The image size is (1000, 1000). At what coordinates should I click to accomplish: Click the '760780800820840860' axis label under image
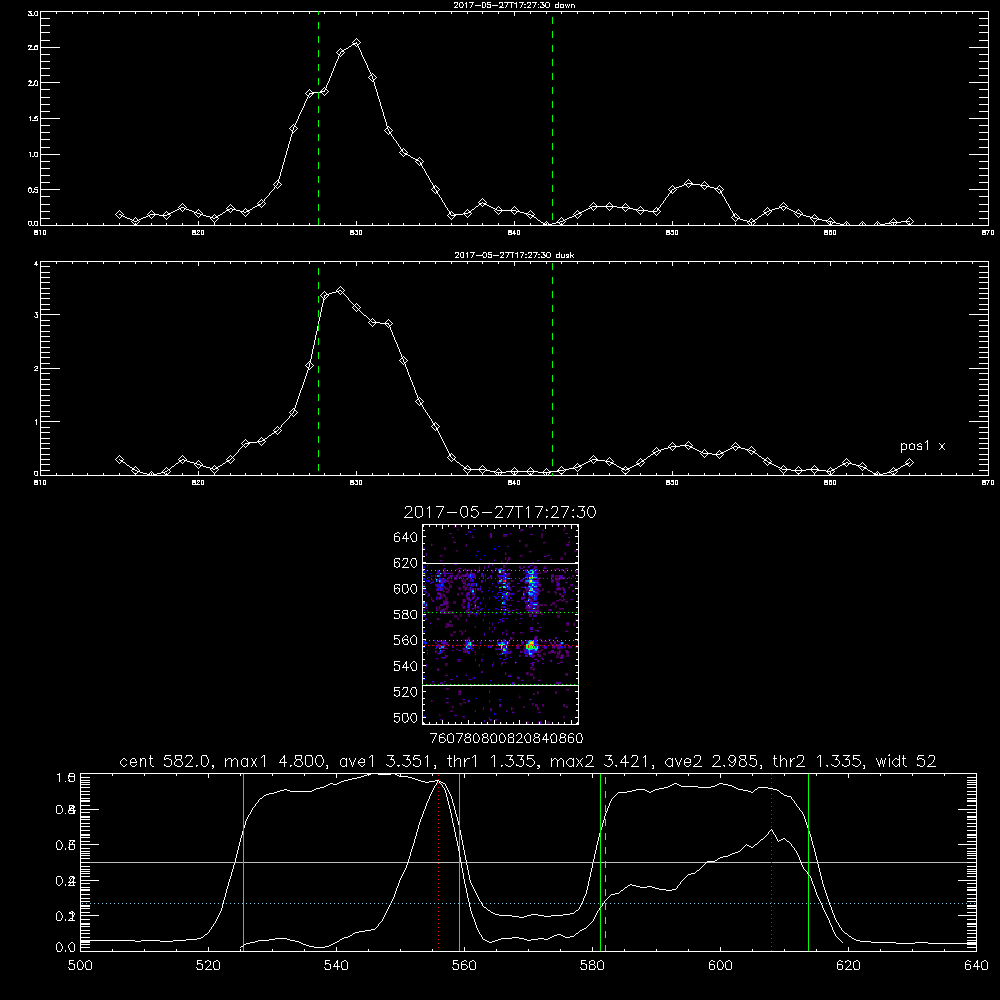(506, 739)
